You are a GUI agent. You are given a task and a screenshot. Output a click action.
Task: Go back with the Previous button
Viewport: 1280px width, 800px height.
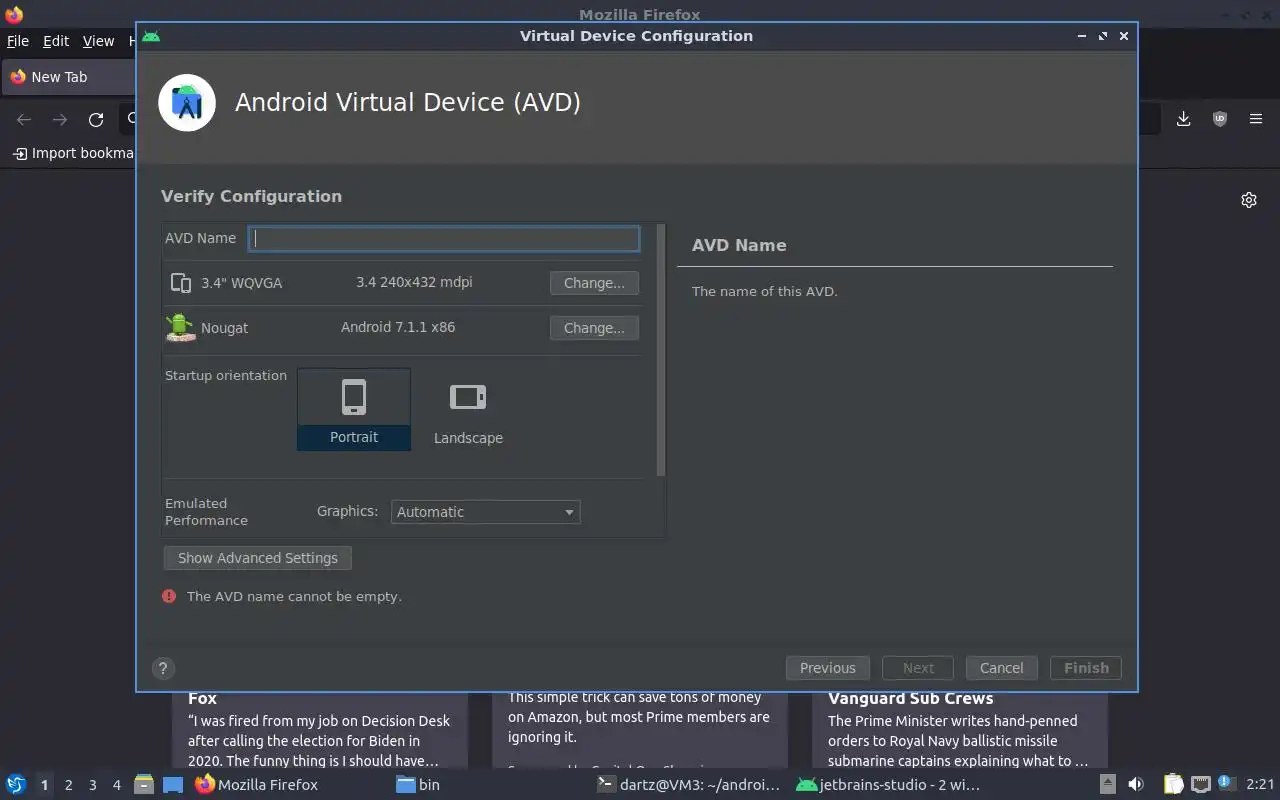tap(828, 668)
